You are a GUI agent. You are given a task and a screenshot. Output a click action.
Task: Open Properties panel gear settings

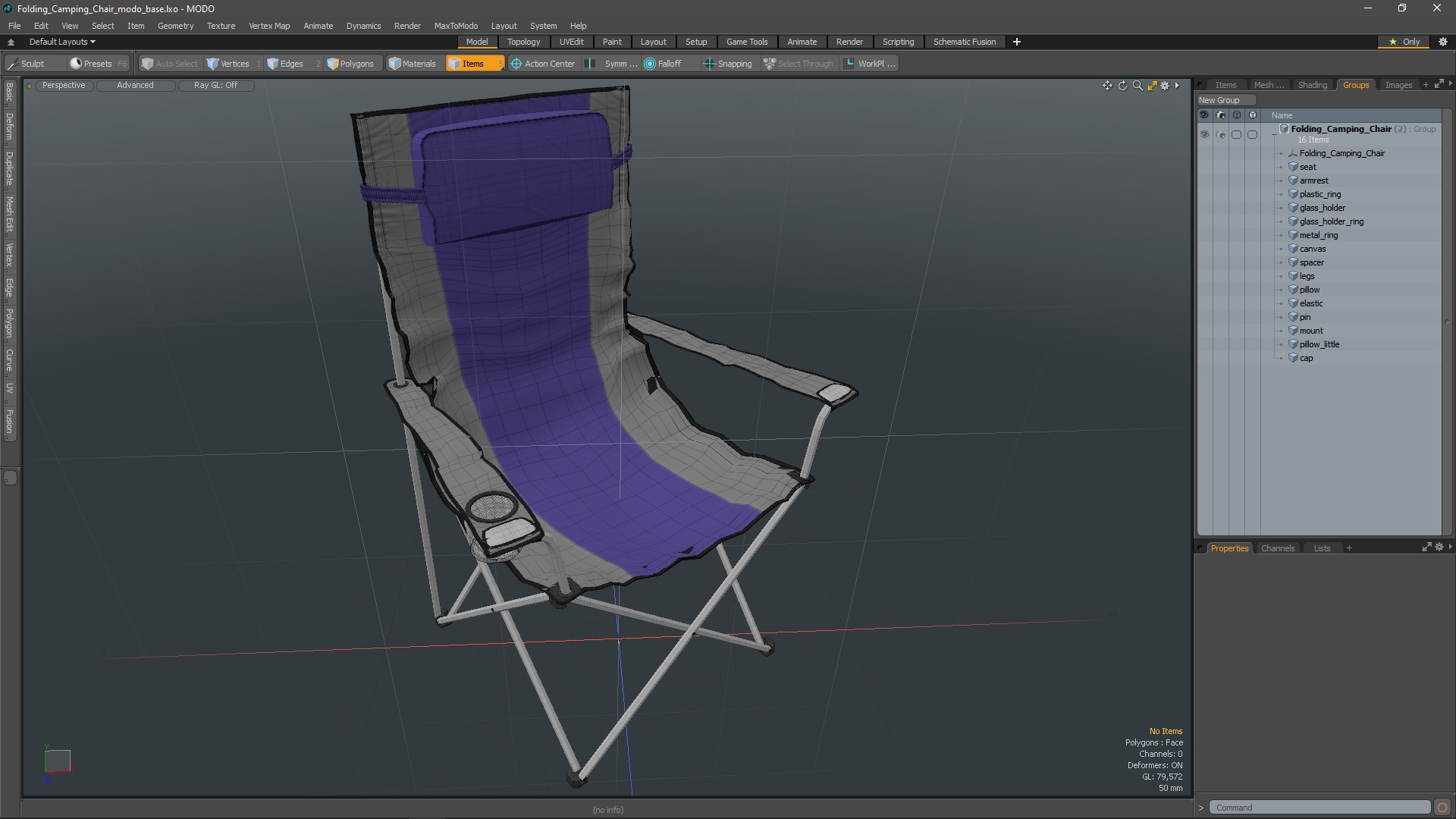click(x=1439, y=548)
